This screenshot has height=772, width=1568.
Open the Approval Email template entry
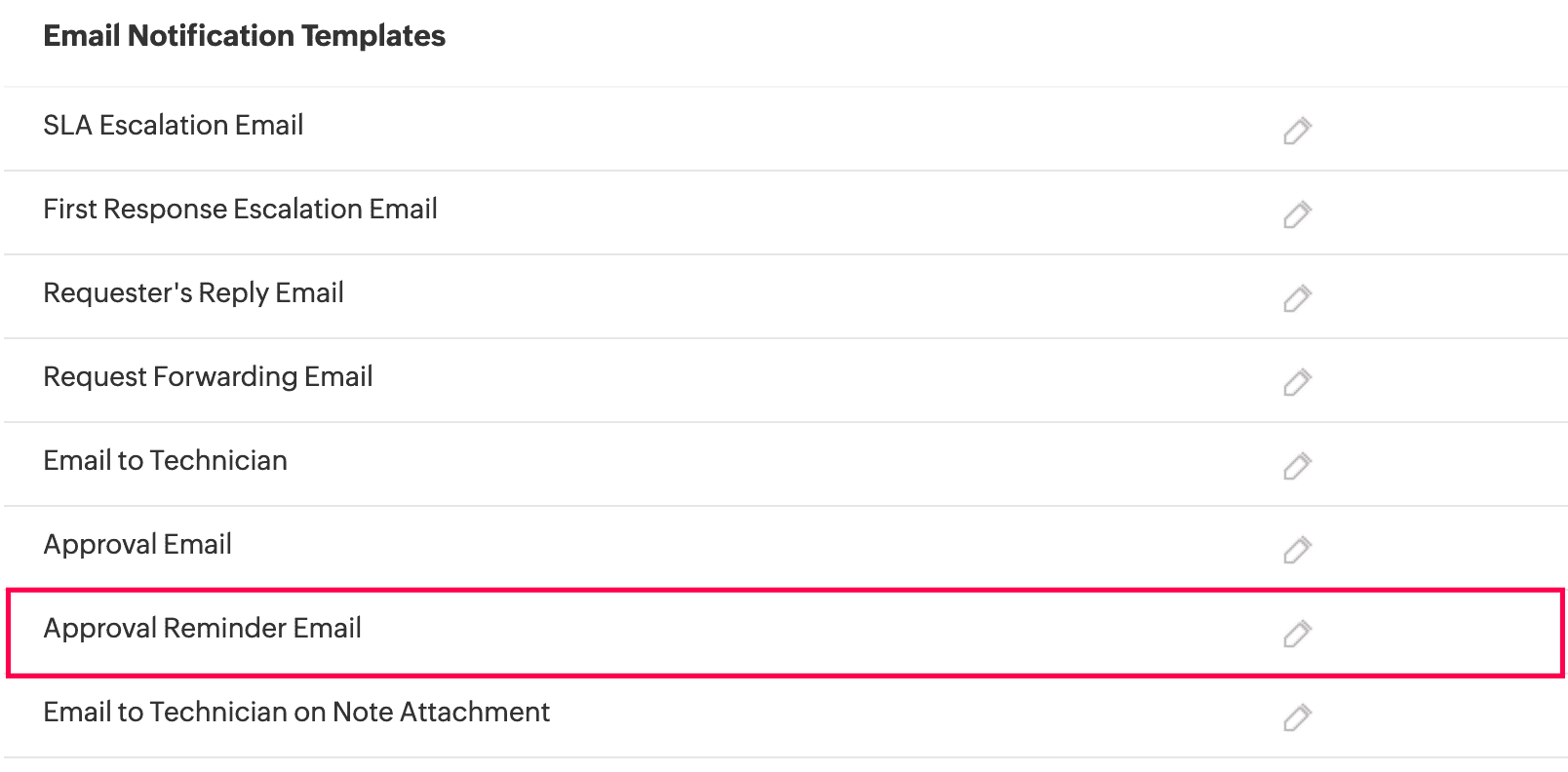tap(137, 545)
